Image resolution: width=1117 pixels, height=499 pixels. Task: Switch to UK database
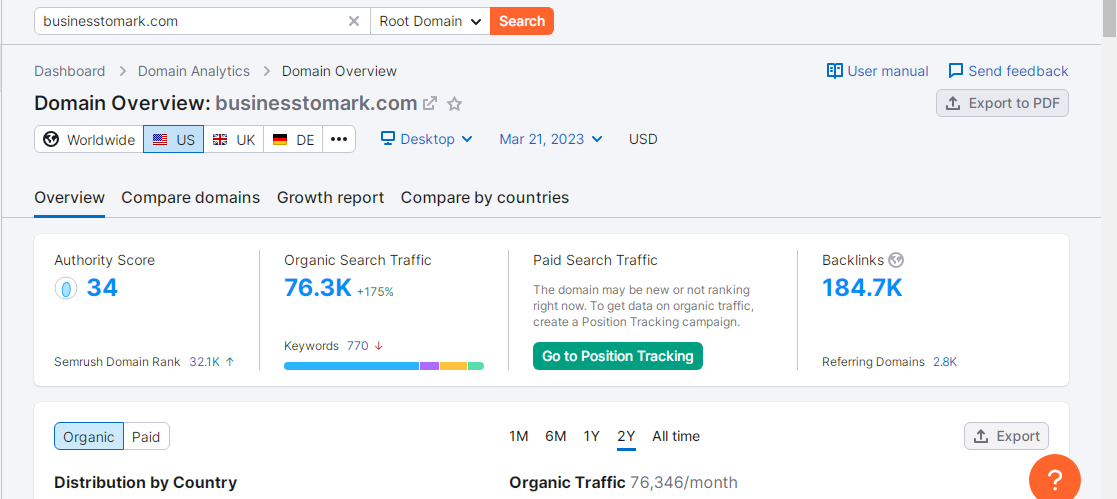(x=234, y=139)
